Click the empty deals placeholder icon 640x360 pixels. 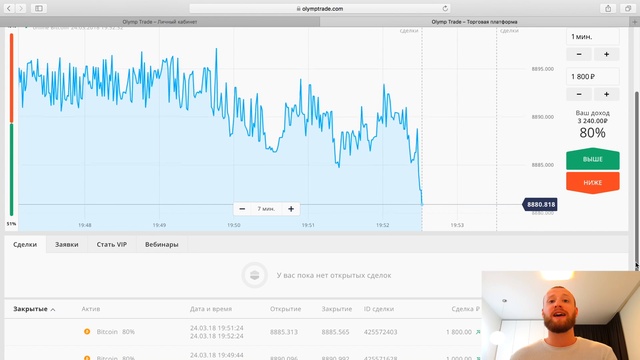254,276
